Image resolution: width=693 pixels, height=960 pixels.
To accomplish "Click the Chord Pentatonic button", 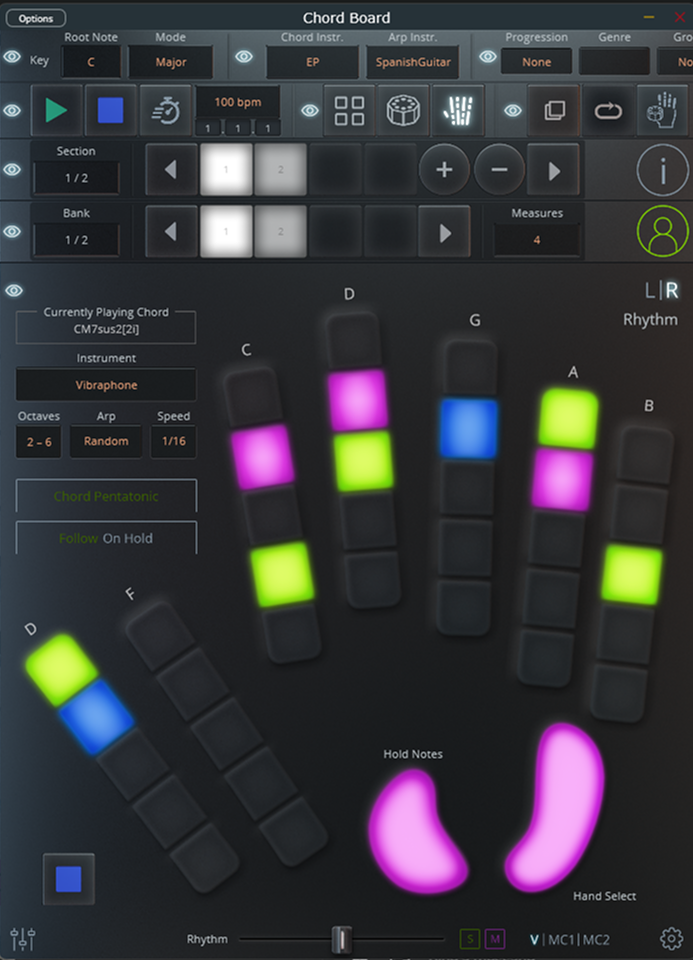I will coord(106,496).
